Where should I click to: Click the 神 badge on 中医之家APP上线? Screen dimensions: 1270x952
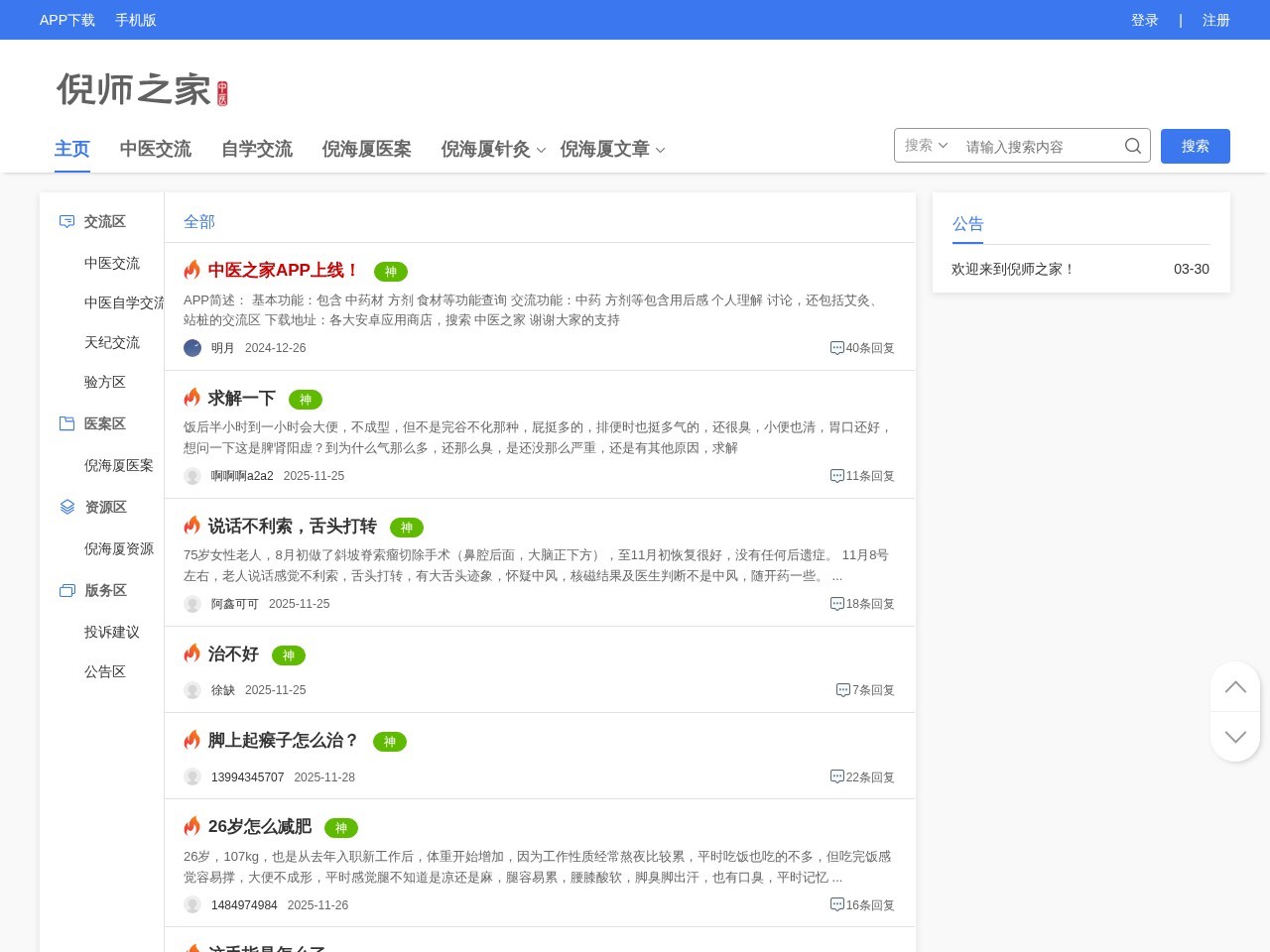(391, 272)
